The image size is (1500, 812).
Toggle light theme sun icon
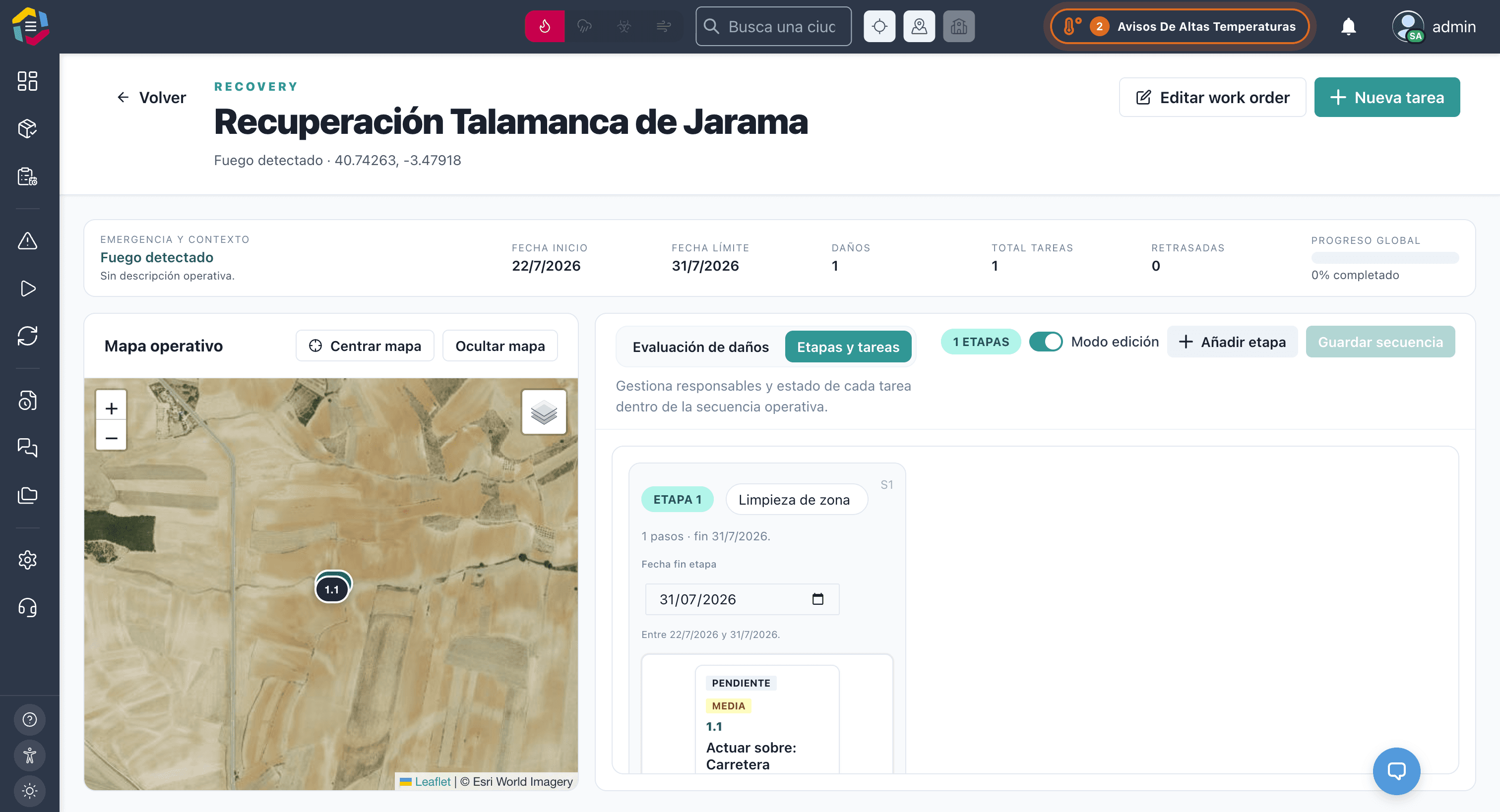pyautogui.click(x=30, y=791)
